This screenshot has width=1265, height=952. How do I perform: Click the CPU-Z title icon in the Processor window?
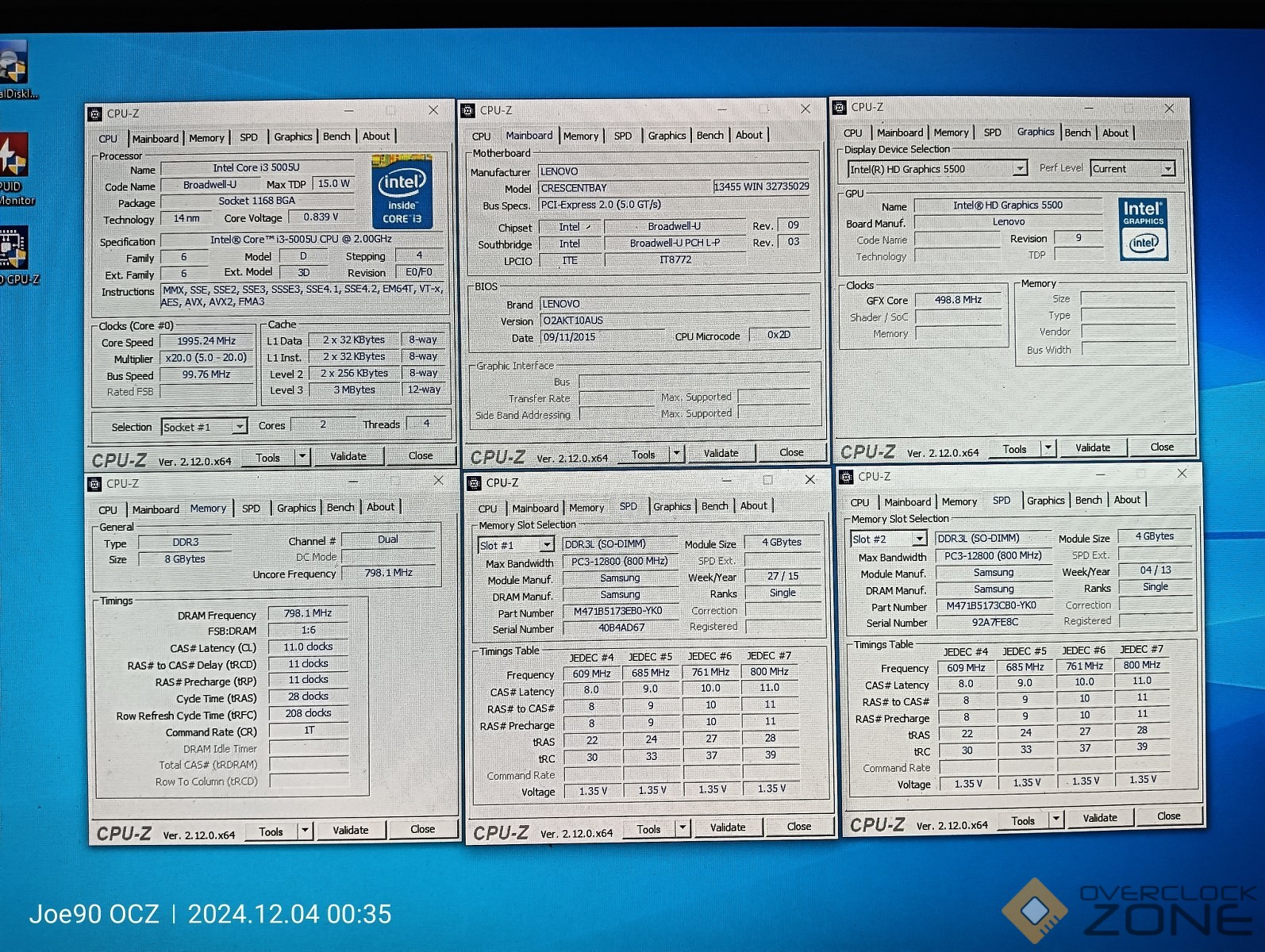click(x=94, y=113)
